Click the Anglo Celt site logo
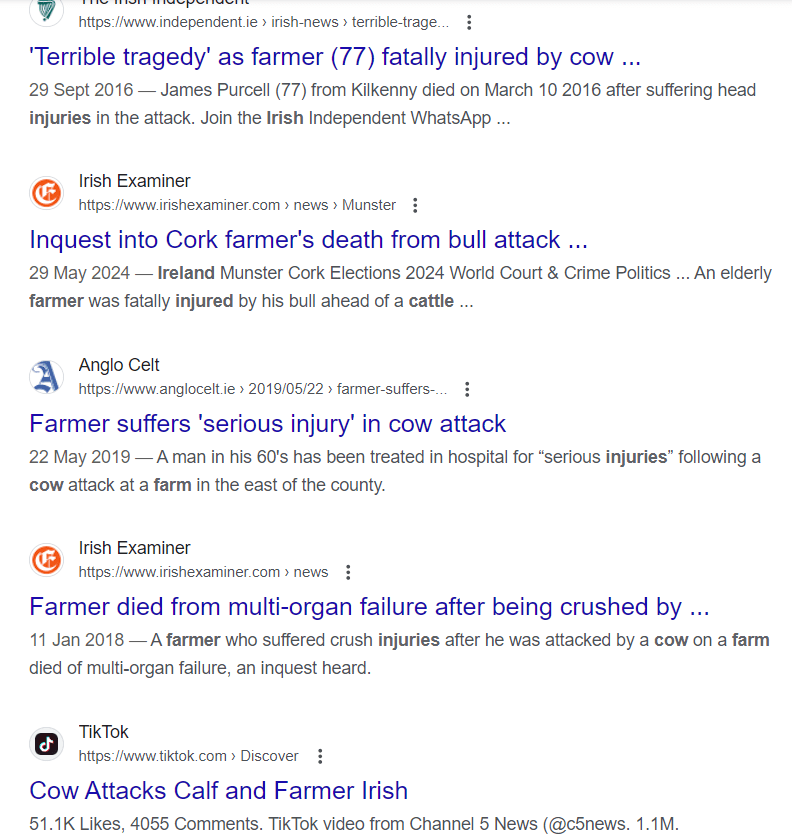The width and height of the screenshot is (792, 835). coord(46,377)
